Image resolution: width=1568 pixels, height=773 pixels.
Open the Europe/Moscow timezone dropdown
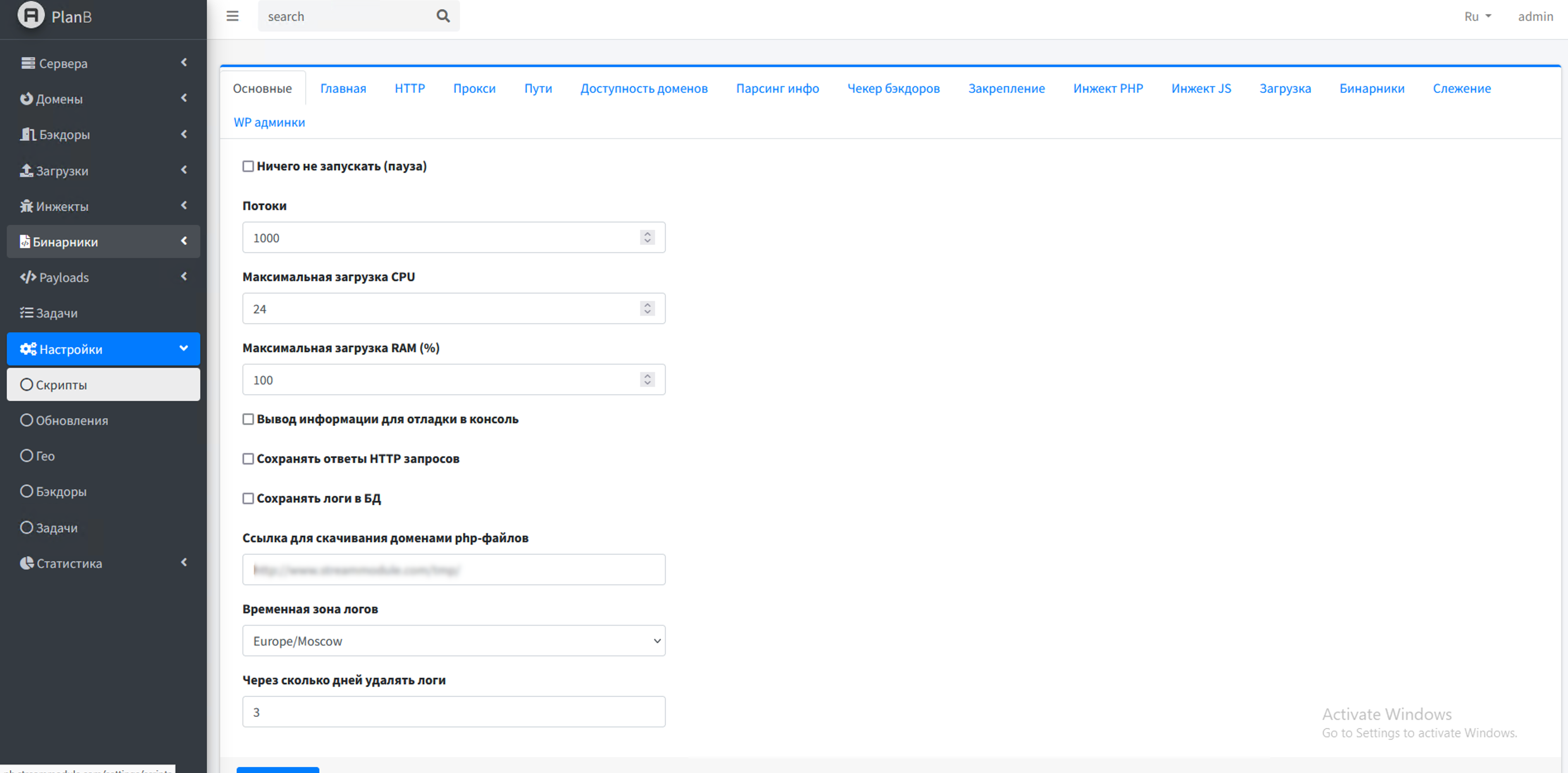tap(454, 641)
